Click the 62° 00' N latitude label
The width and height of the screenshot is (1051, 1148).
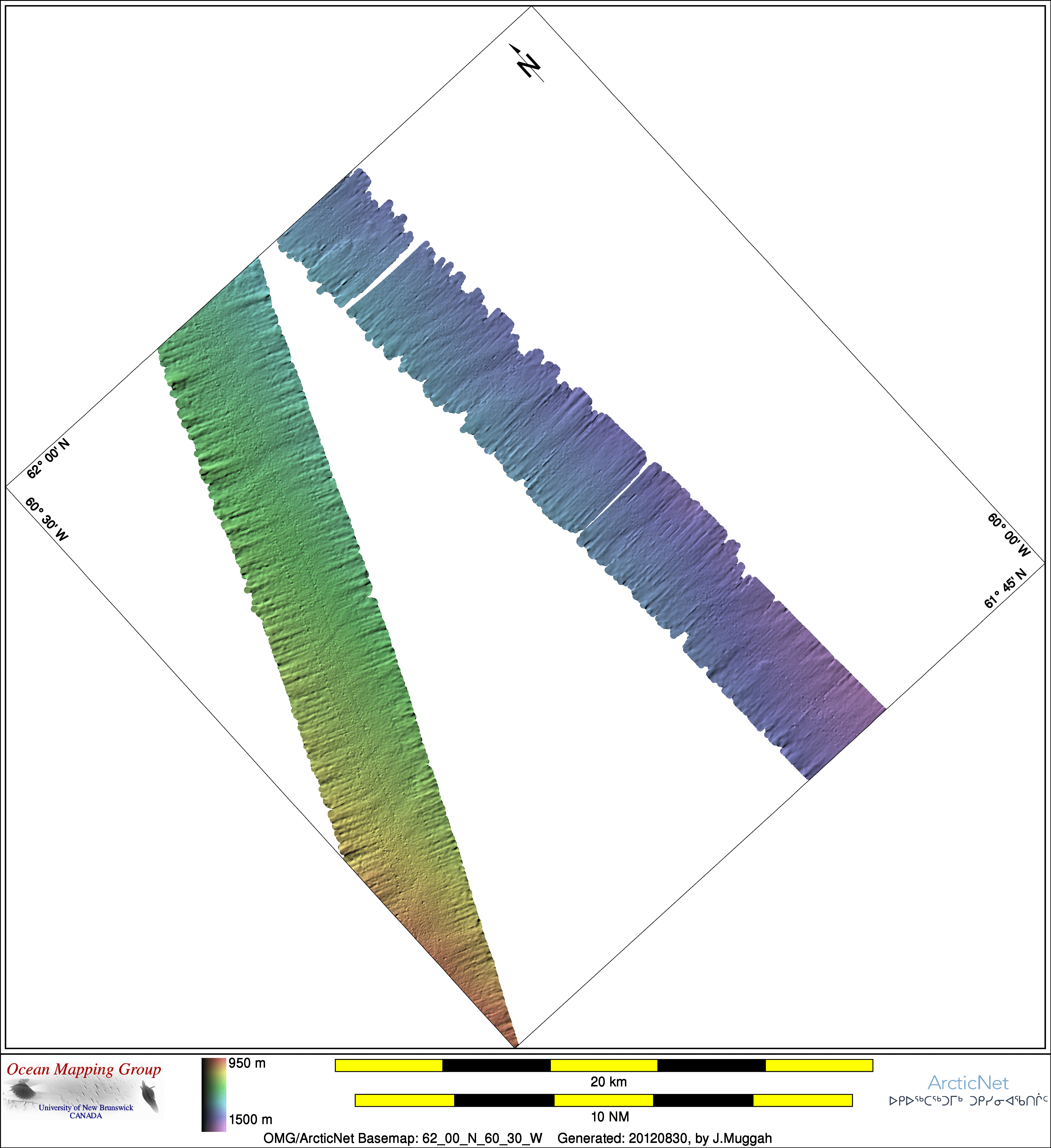48,458
